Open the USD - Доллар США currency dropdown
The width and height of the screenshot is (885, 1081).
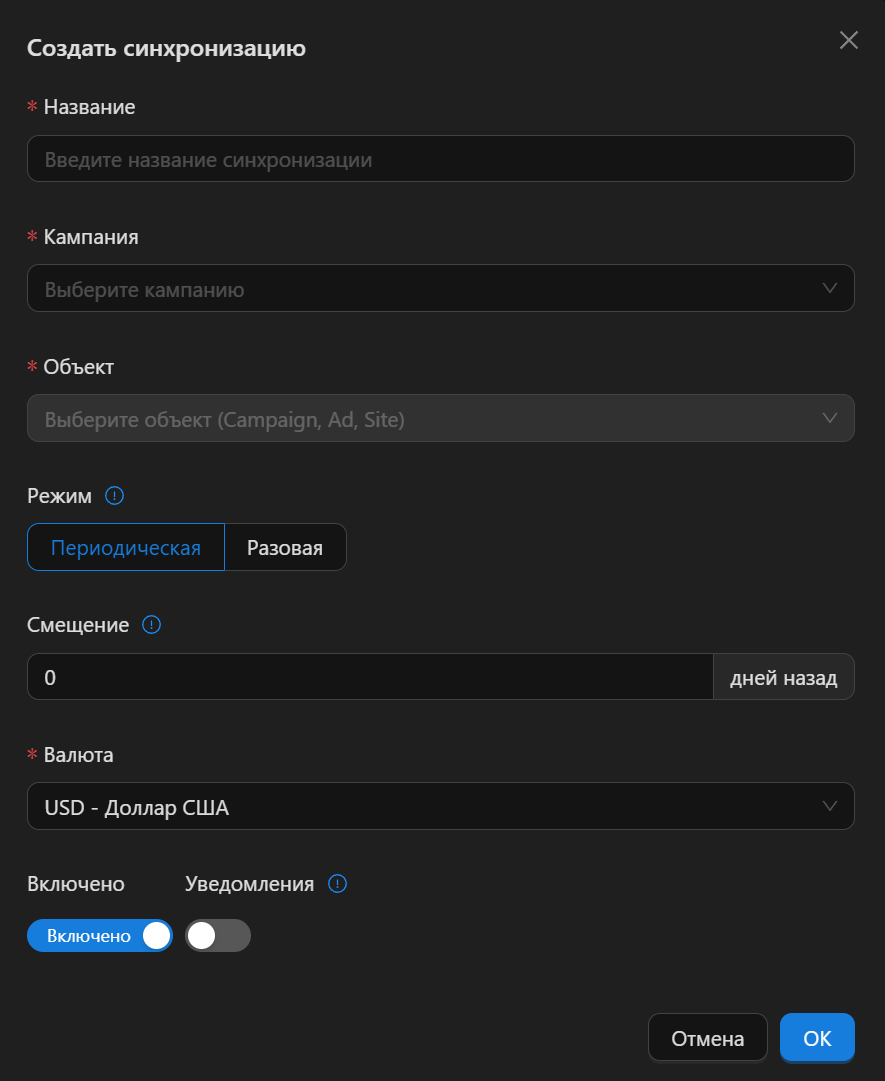tap(441, 806)
